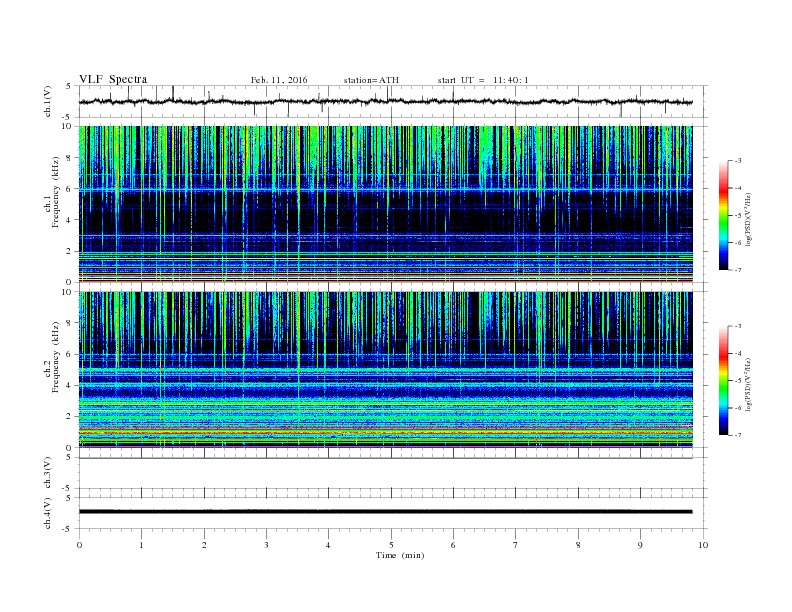This screenshot has width=792, height=612.
Task: Click the ch.1 spectrogram color bar
Action: 723,216
